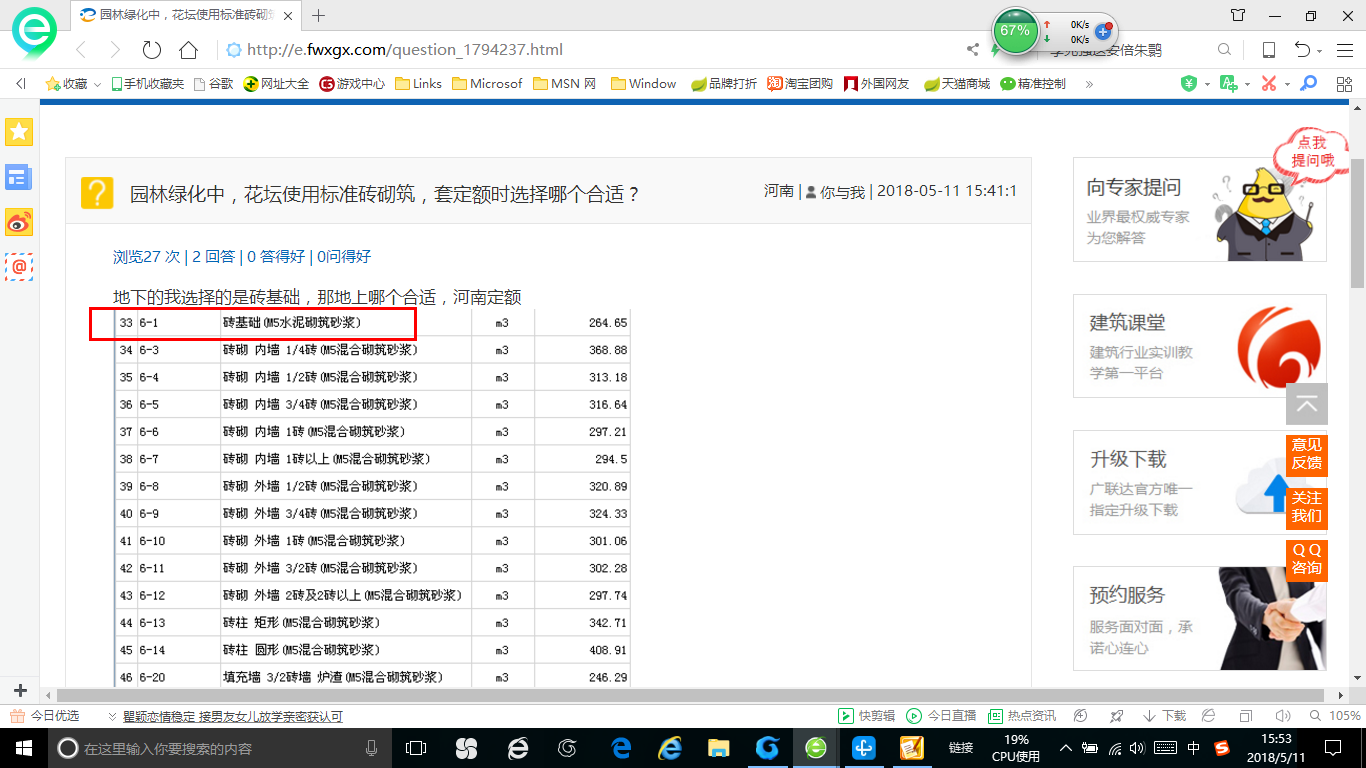Click 快剪辑 in status bar
The image size is (1366, 768).
867,716
